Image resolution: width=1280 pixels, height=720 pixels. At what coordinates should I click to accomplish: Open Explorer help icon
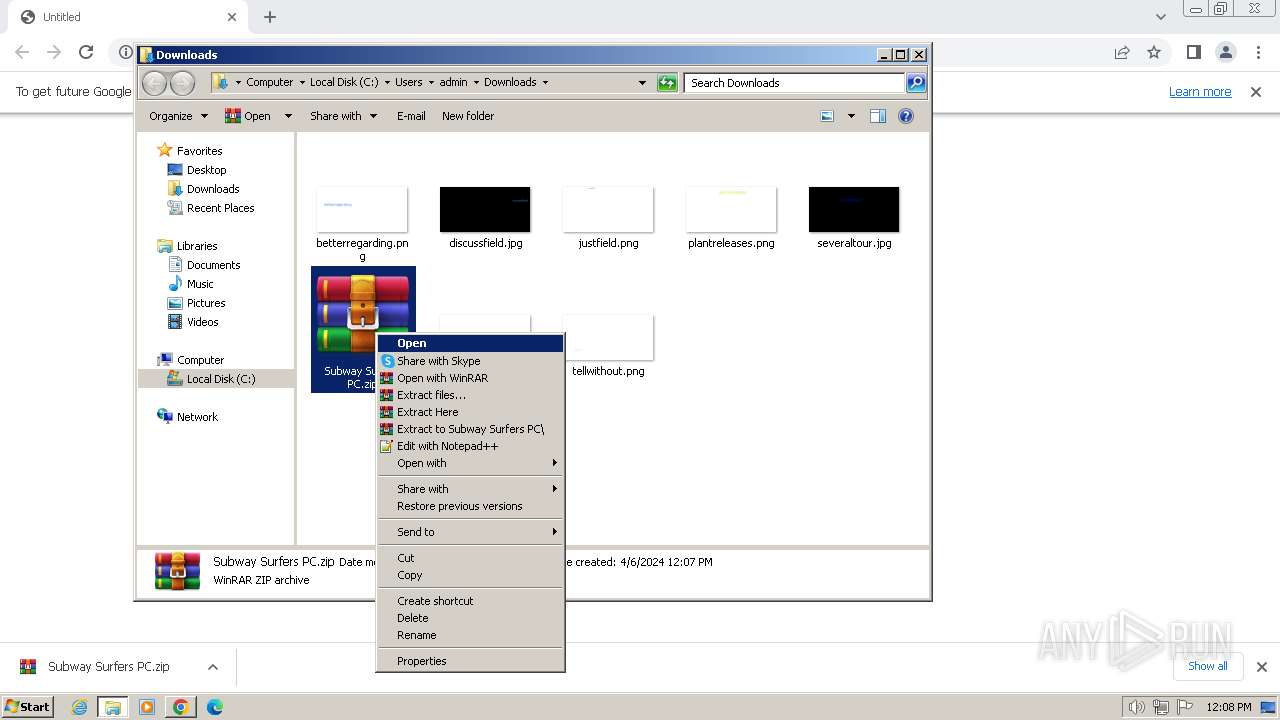[906, 116]
